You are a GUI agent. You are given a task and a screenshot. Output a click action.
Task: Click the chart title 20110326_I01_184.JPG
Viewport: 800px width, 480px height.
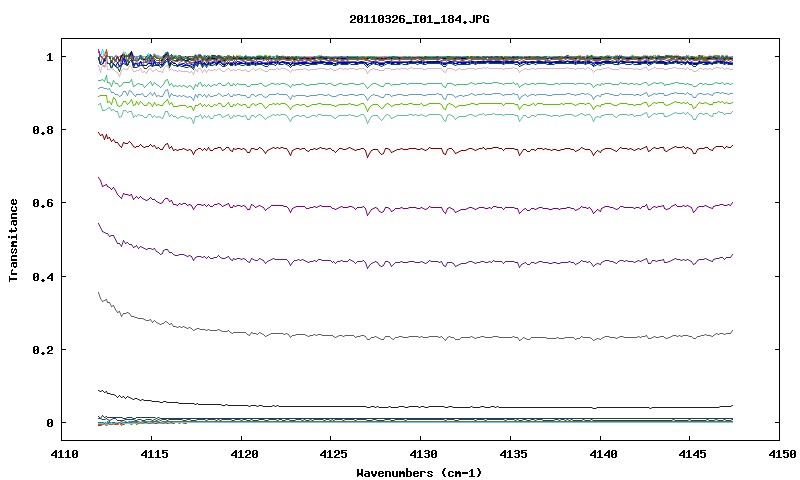coord(419,19)
